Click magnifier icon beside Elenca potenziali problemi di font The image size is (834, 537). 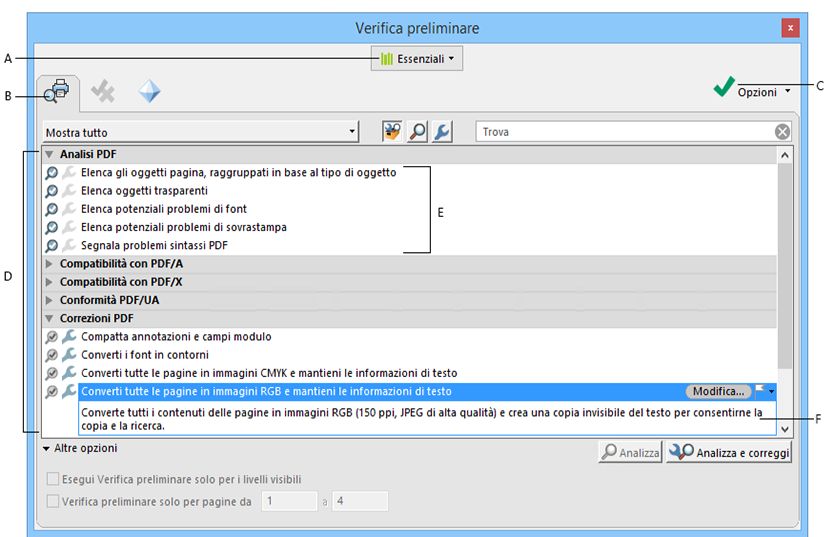pos(52,209)
